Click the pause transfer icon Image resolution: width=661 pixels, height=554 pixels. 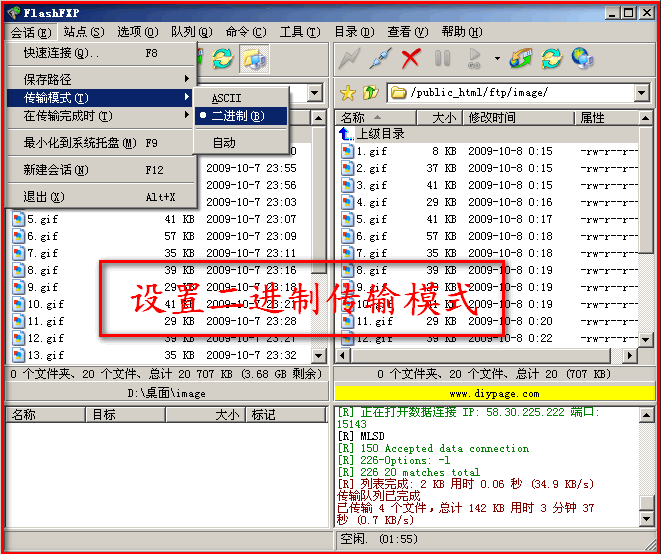tap(442, 58)
